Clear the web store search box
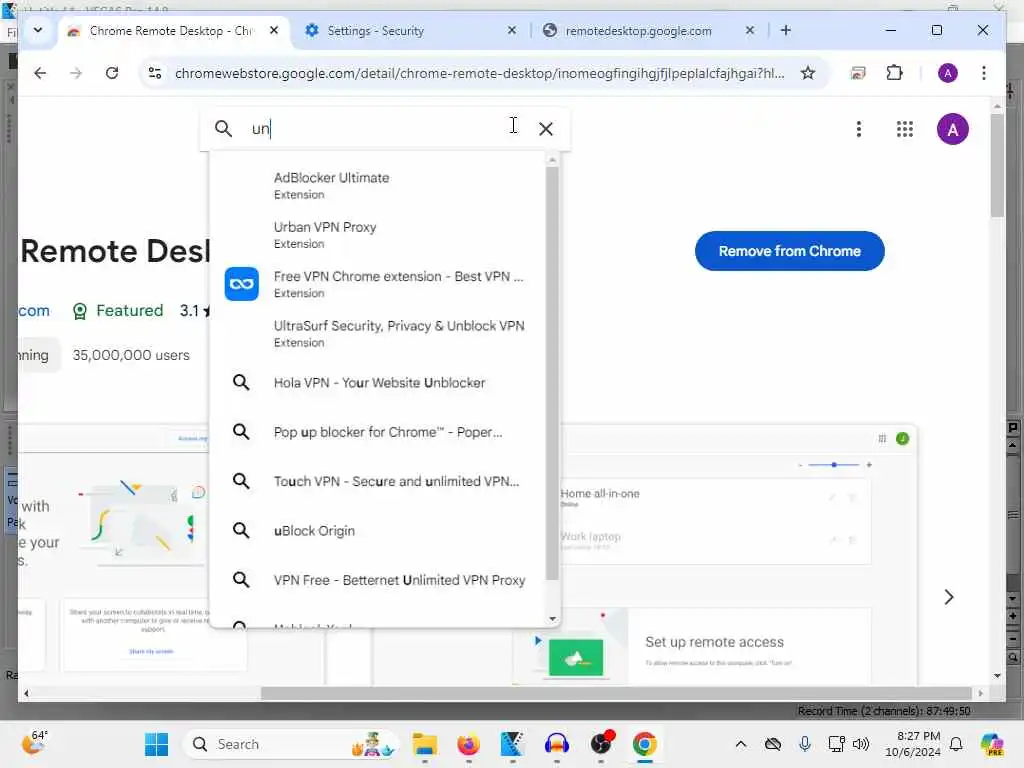The image size is (1024, 768). click(x=546, y=129)
